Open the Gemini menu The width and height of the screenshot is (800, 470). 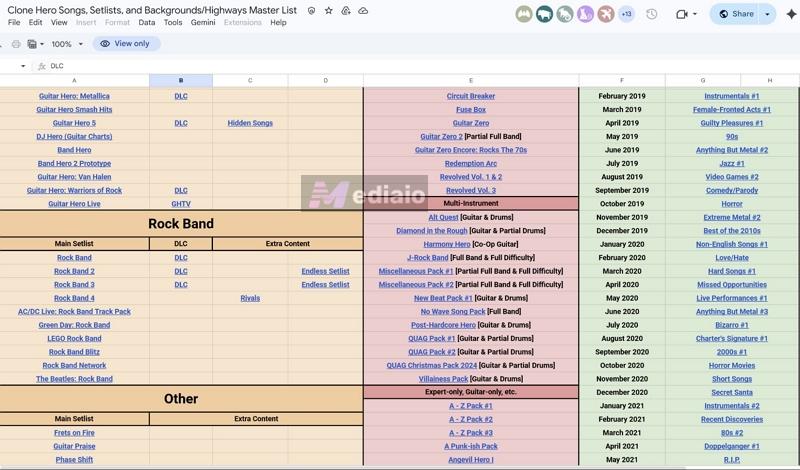(x=203, y=22)
